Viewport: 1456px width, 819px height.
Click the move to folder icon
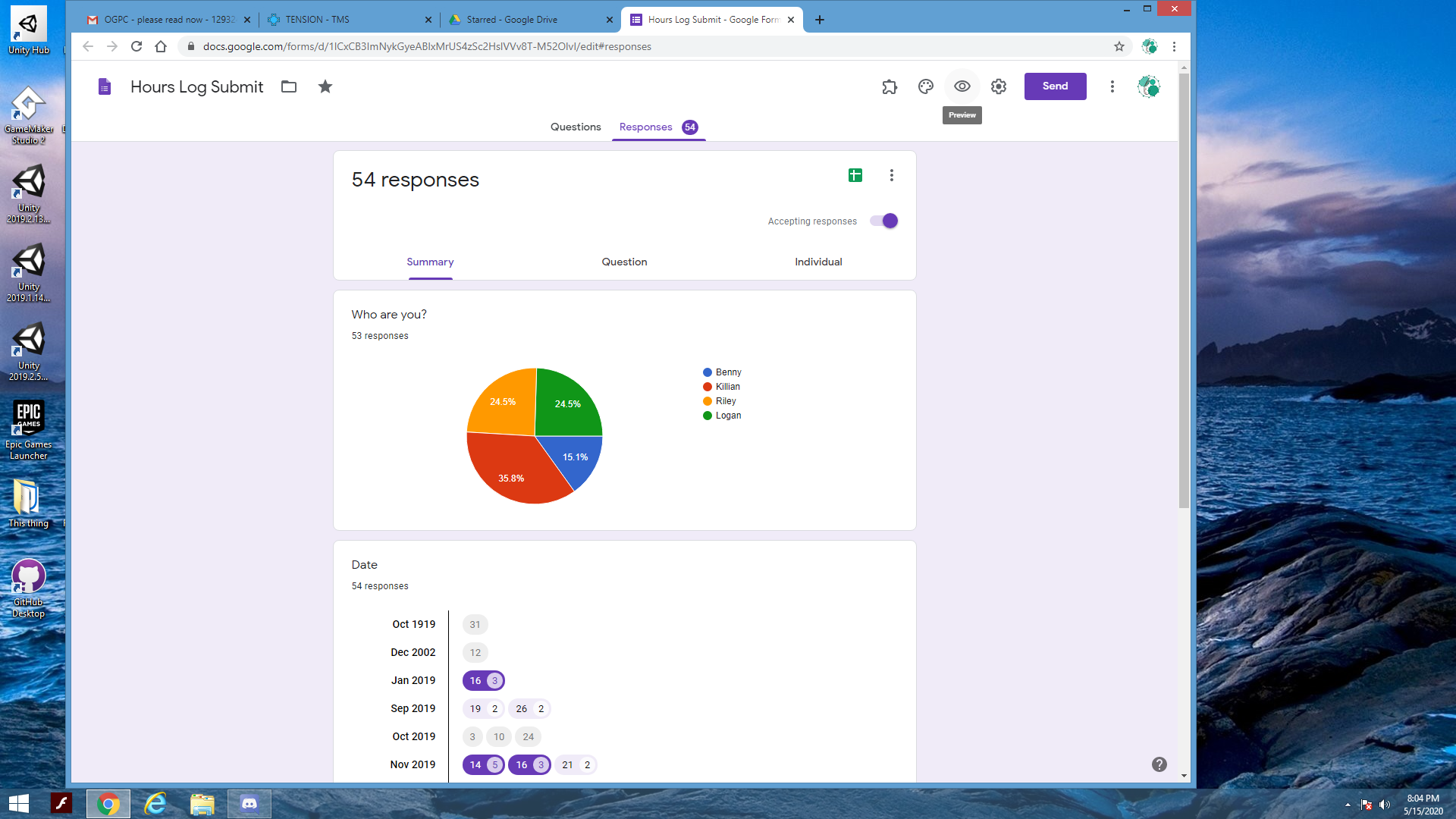(289, 86)
